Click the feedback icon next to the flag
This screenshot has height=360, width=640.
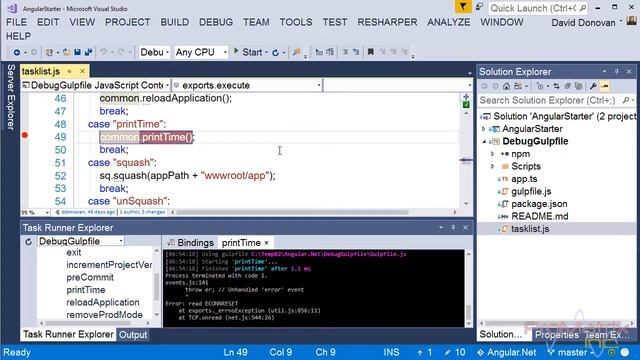point(479,7)
